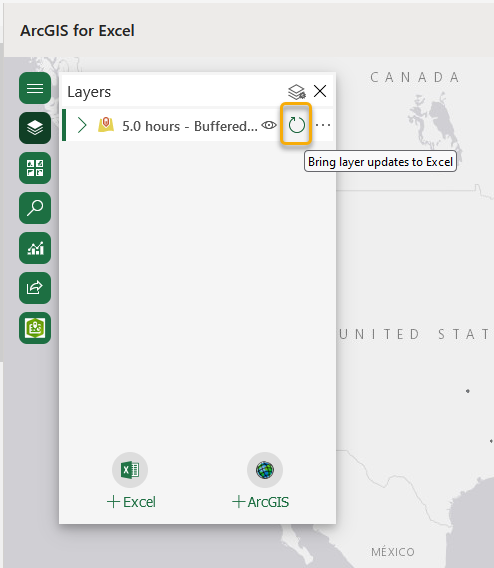Open the hamburger menu button
This screenshot has width=494, height=568.
tap(35, 88)
